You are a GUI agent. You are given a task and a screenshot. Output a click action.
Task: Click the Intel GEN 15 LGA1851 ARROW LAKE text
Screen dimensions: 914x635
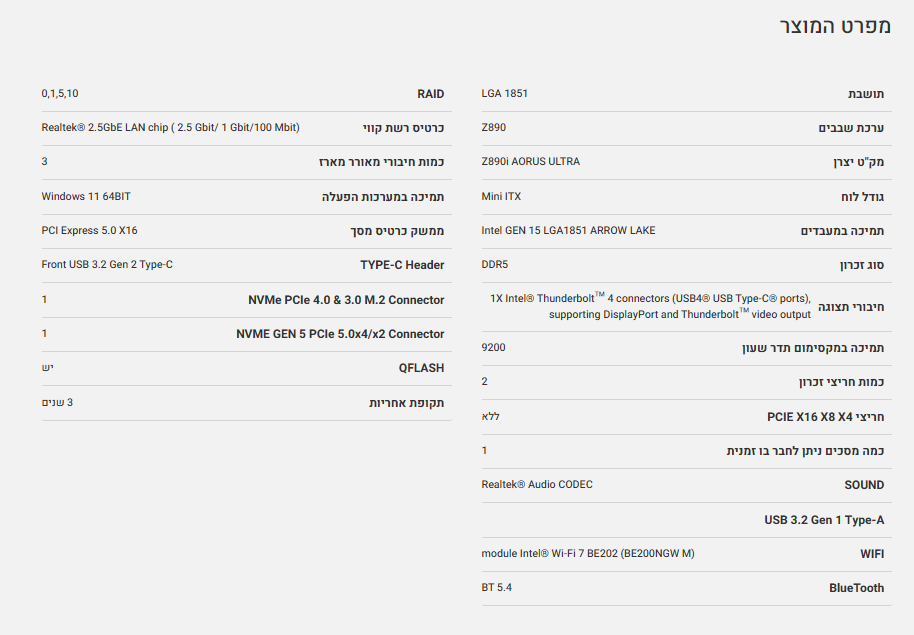pos(568,231)
